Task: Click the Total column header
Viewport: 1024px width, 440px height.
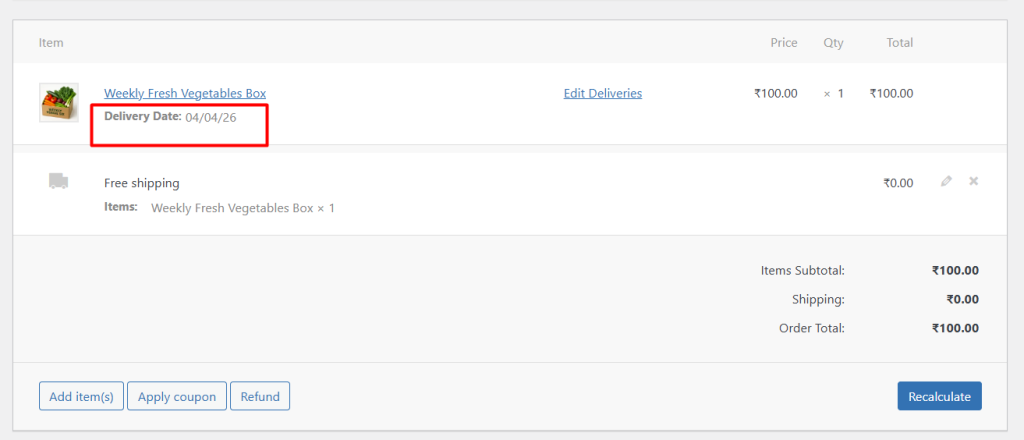Action: click(x=899, y=43)
